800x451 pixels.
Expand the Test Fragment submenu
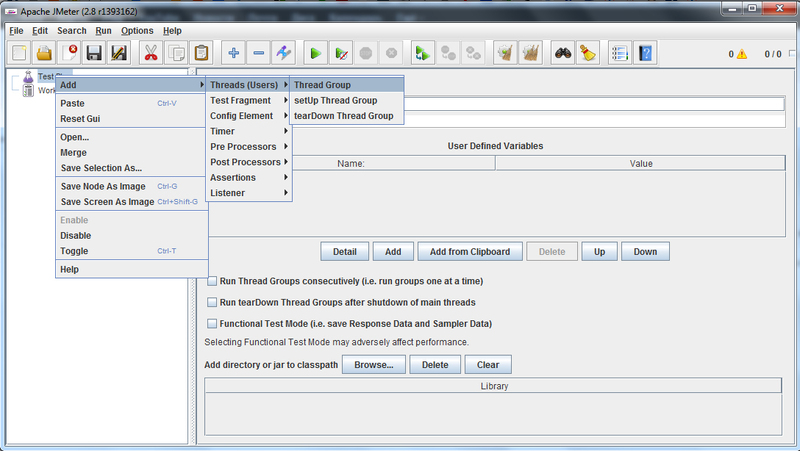coord(248,101)
